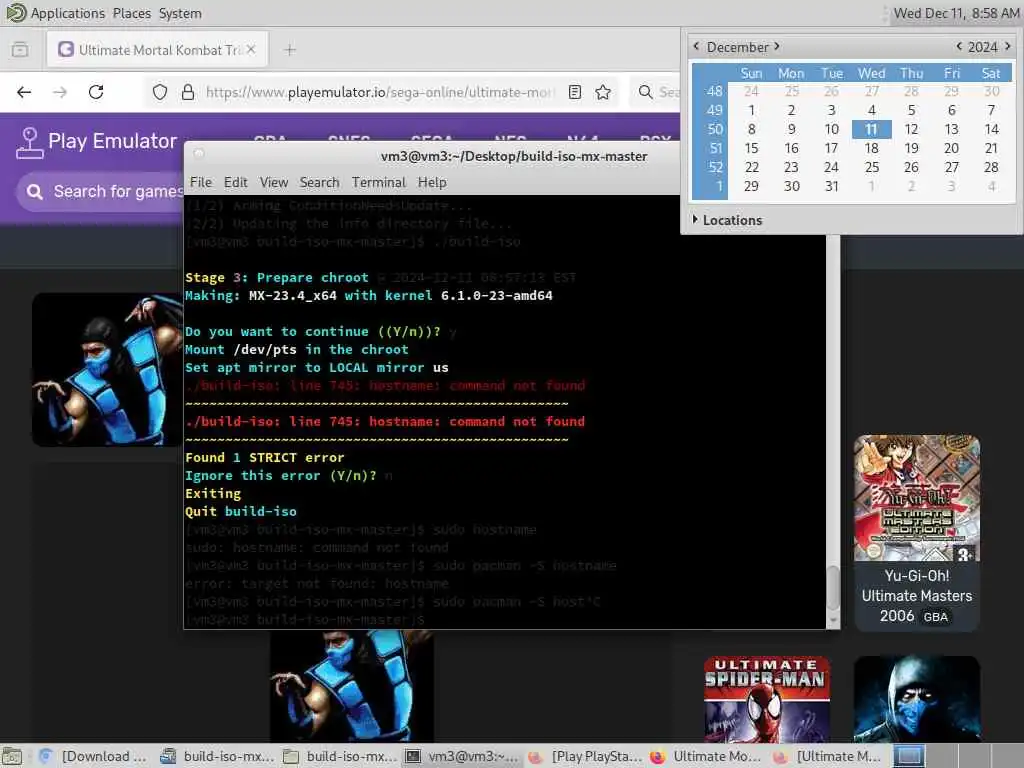Click the padlock site security icon
Viewport: 1024px width, 768px height.
point(188,92)
